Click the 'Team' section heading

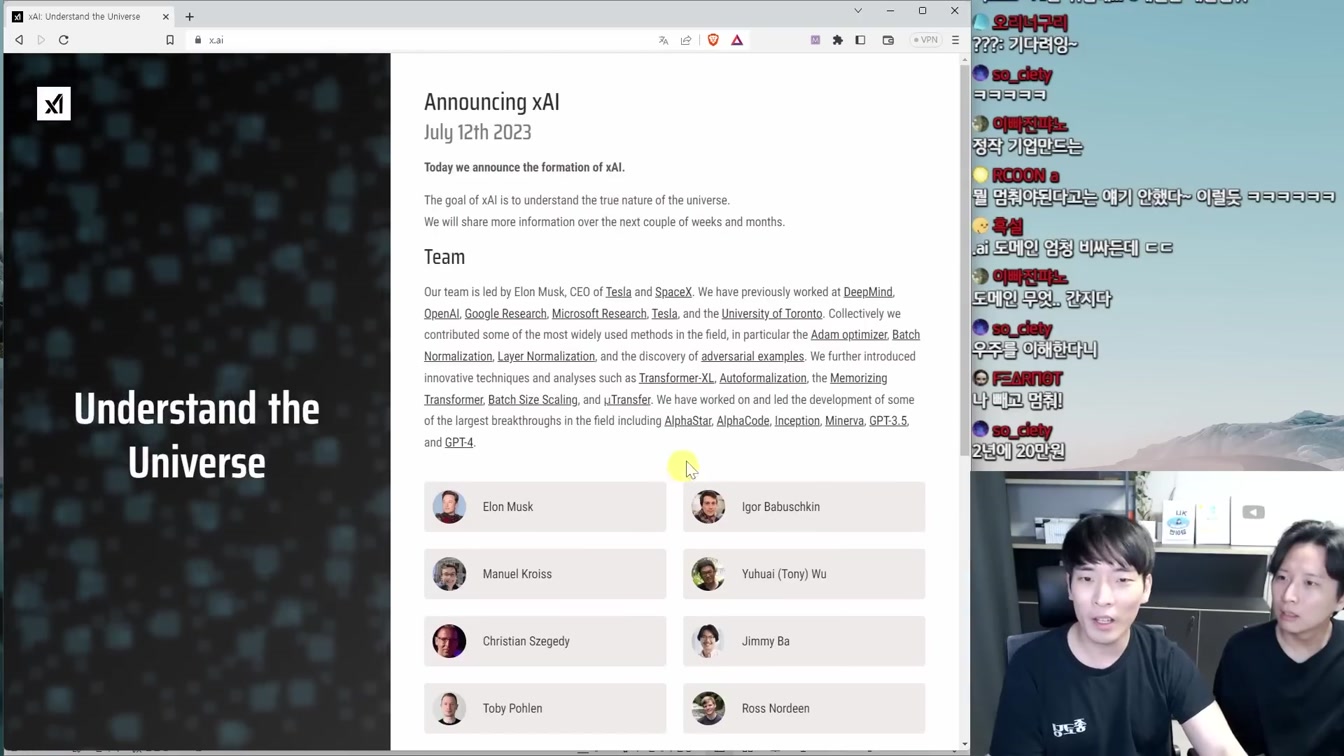click(444, 257)
